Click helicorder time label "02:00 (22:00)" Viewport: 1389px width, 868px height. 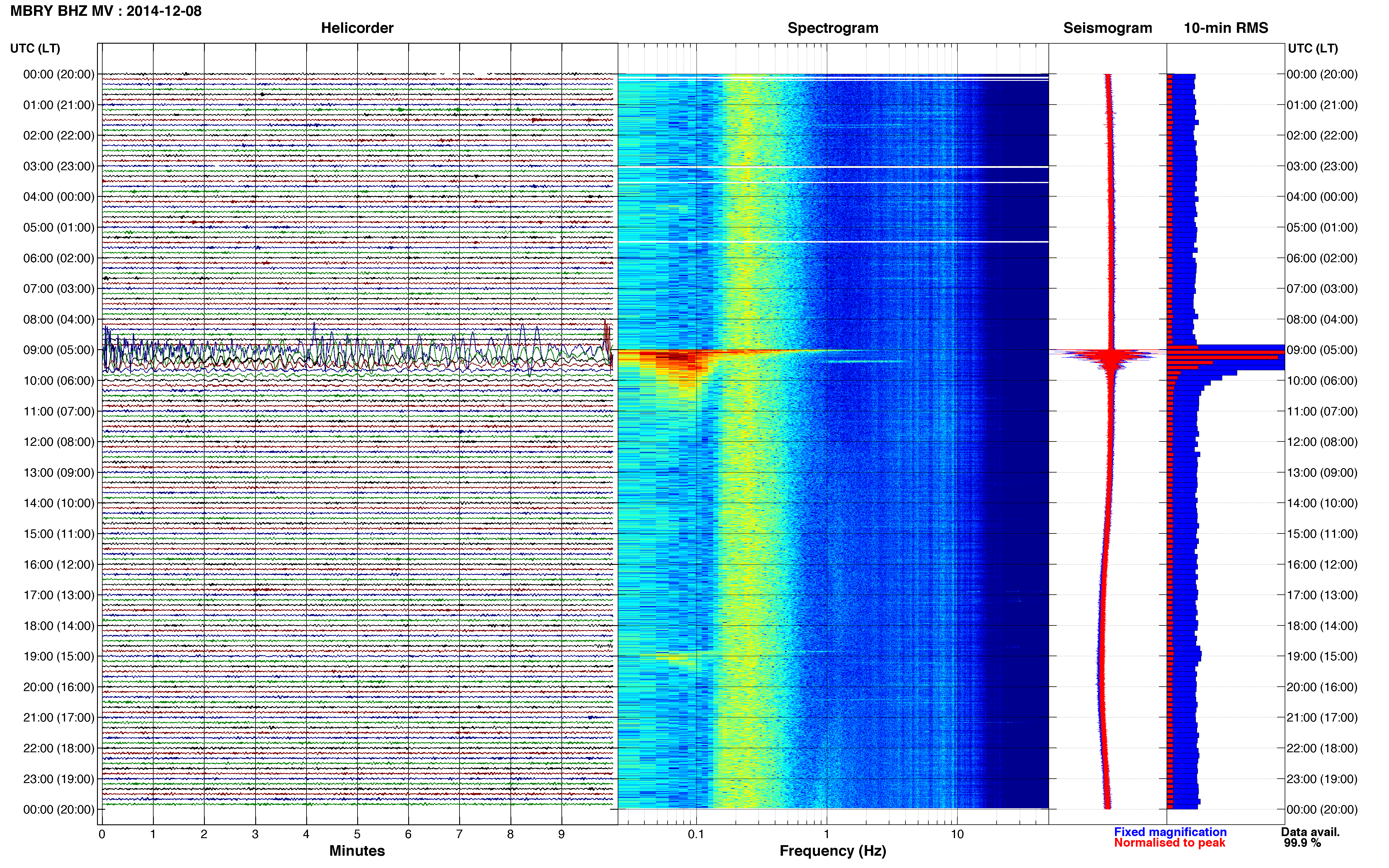coord(59,135)
